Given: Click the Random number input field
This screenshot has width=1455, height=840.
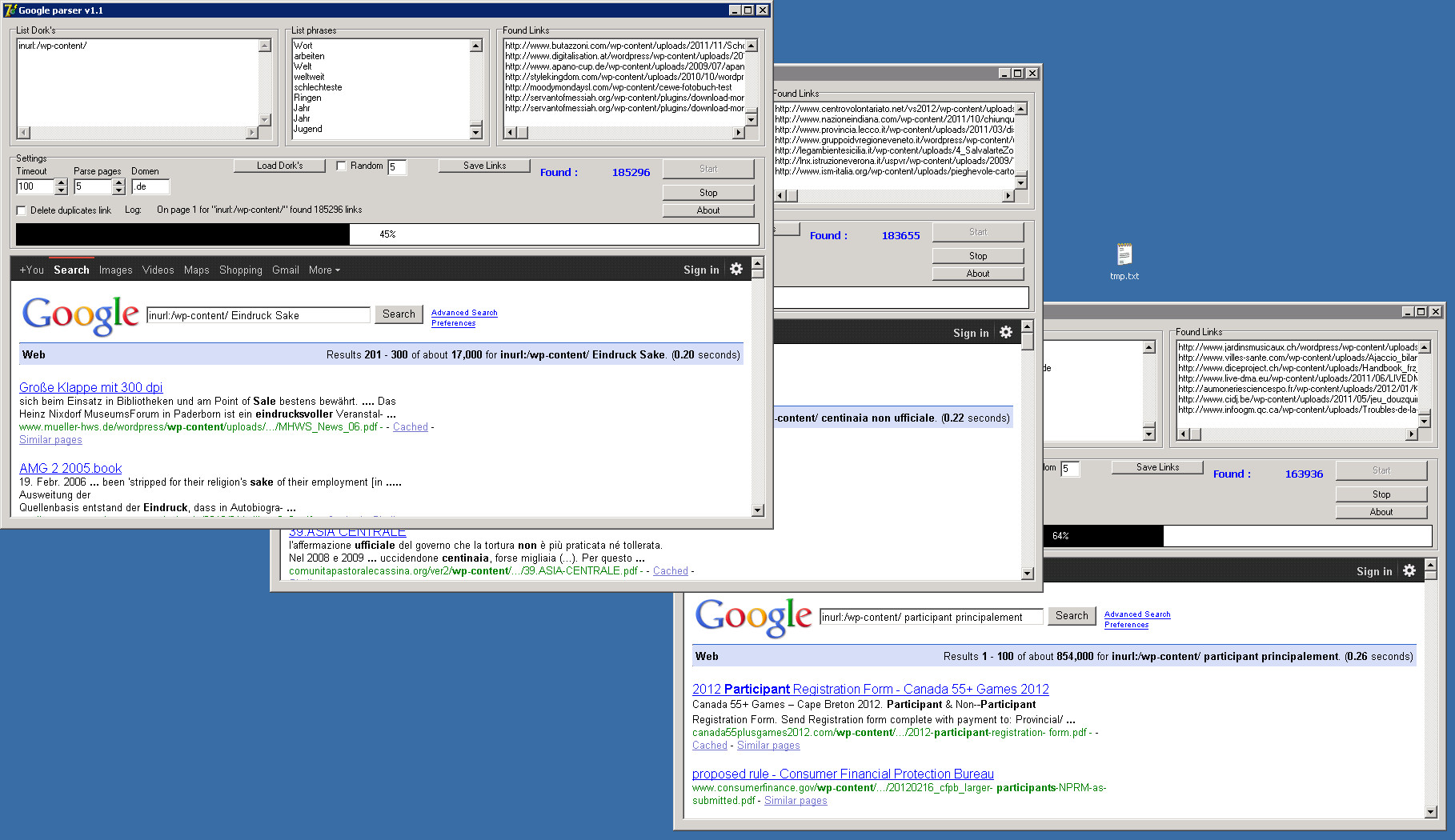Looking at the screenshot, I should pos(397,166).
